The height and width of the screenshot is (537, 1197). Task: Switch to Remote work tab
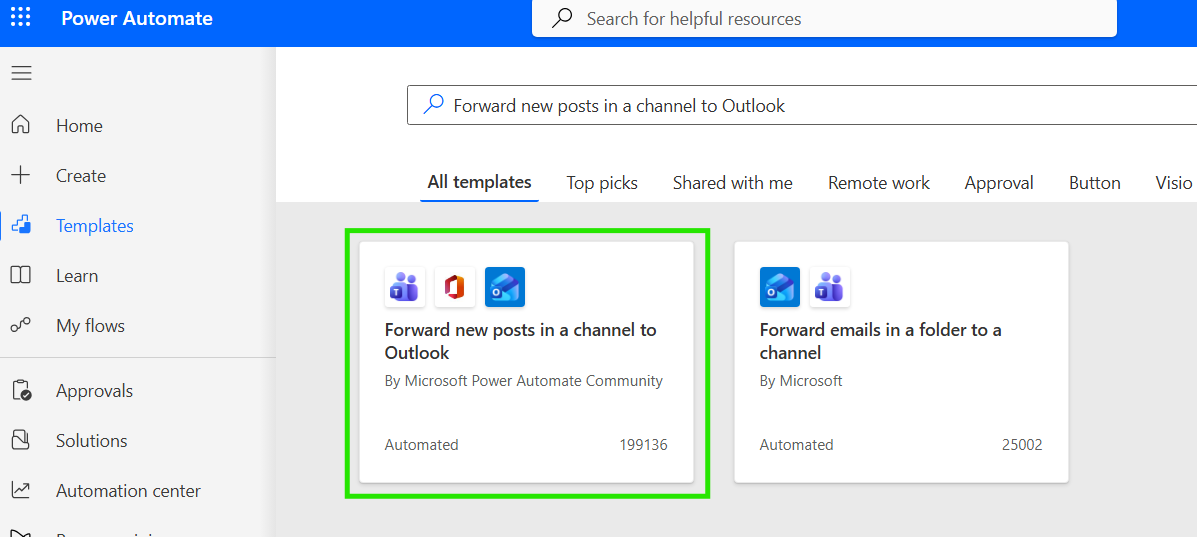(879, 183)
